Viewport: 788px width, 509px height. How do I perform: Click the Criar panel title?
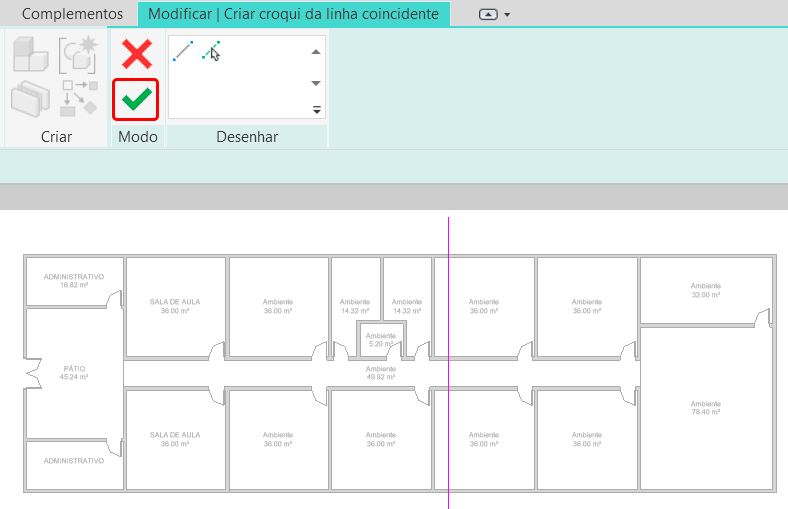tap(56, 137)
